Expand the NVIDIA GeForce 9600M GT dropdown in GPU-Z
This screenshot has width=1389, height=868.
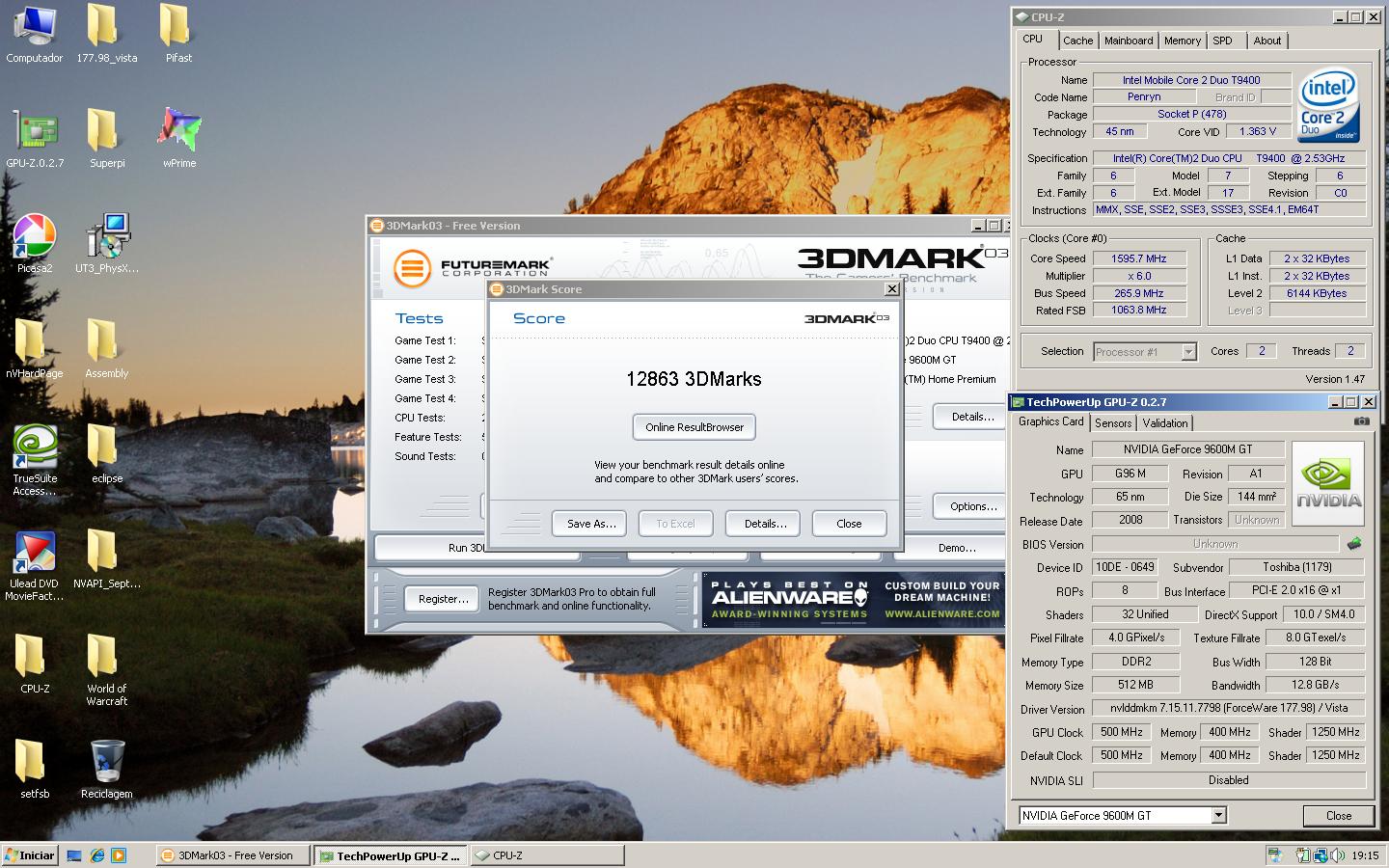(x=1218, y=816)
